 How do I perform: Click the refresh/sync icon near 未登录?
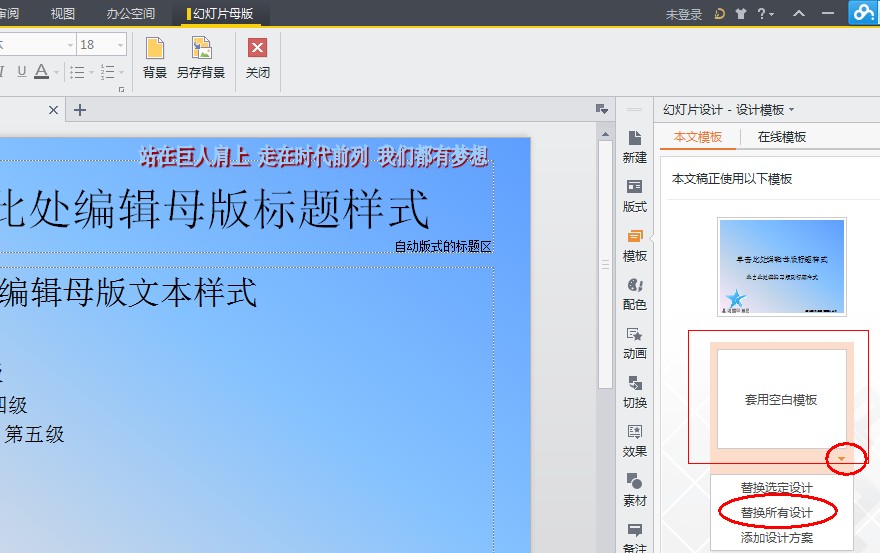point(719,13)
